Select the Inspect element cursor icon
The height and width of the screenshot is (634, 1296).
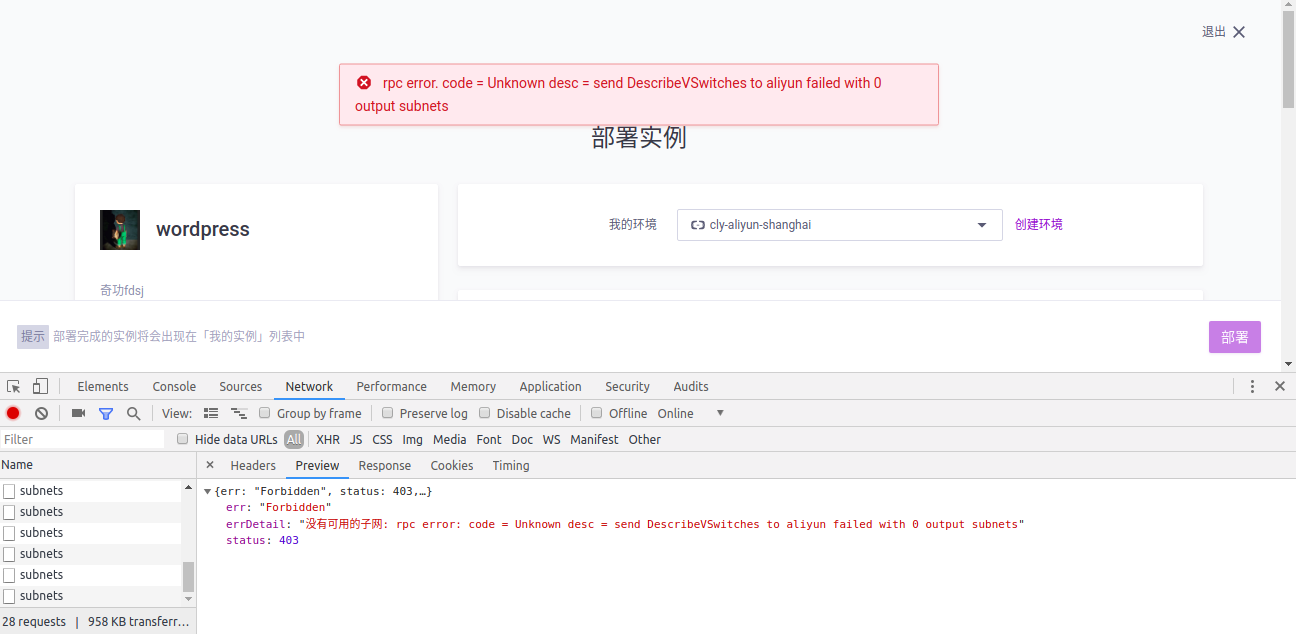pos(13,386)
